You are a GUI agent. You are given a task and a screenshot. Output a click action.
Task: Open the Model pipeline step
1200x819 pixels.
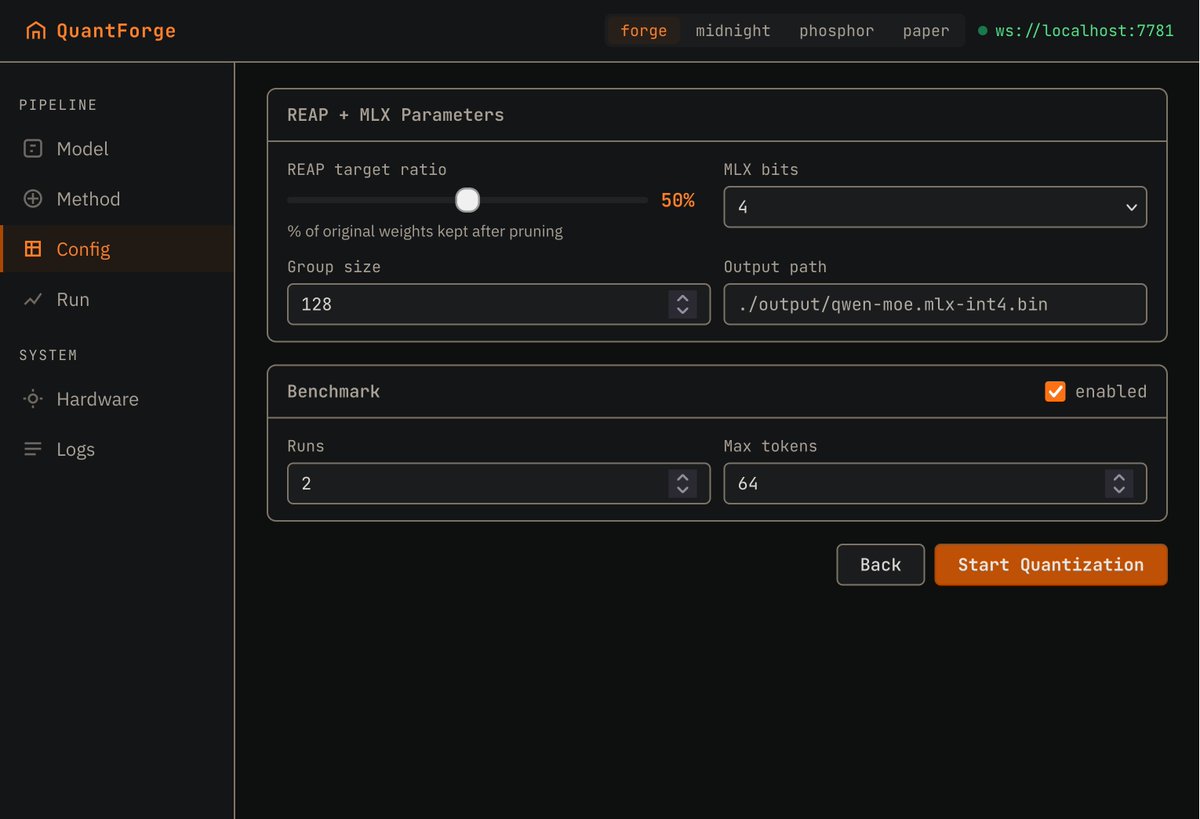(117, 149)
